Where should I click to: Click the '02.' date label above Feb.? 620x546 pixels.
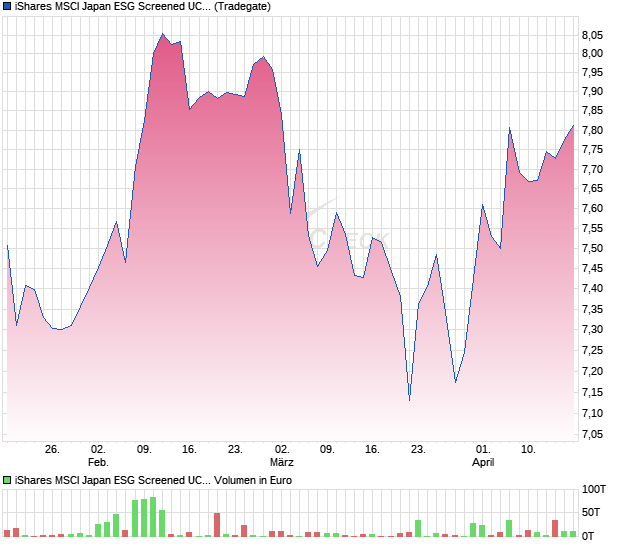coord(98,450)
